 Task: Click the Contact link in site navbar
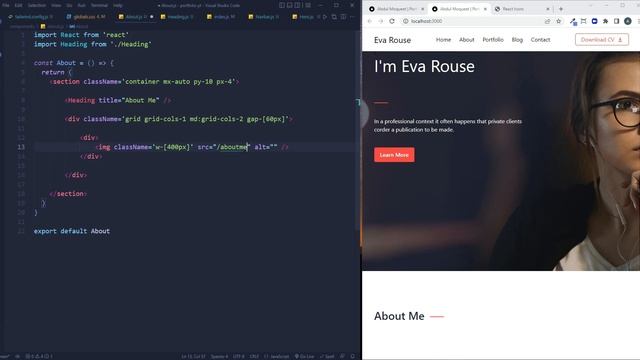click(x=540, y=40)
